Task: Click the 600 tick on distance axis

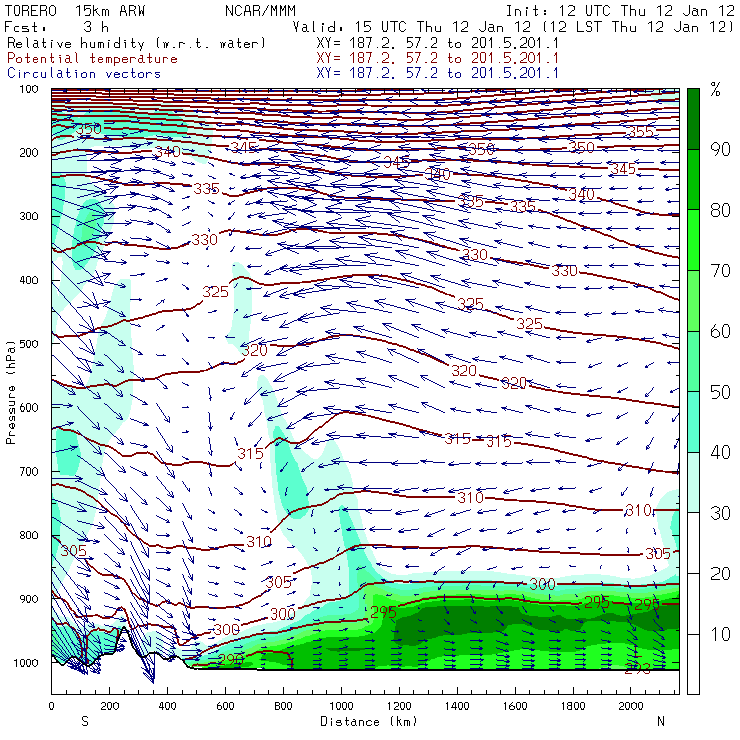Action: (226, 706)
